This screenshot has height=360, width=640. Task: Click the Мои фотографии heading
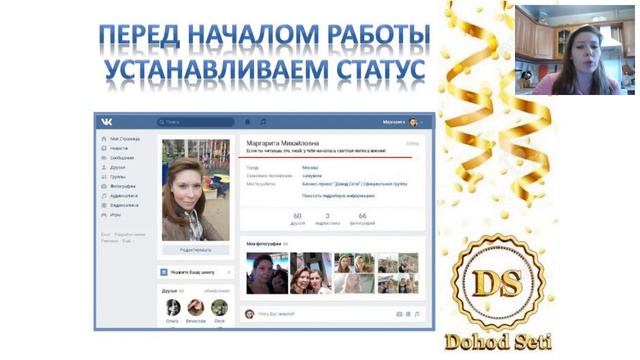pos(264,244)
